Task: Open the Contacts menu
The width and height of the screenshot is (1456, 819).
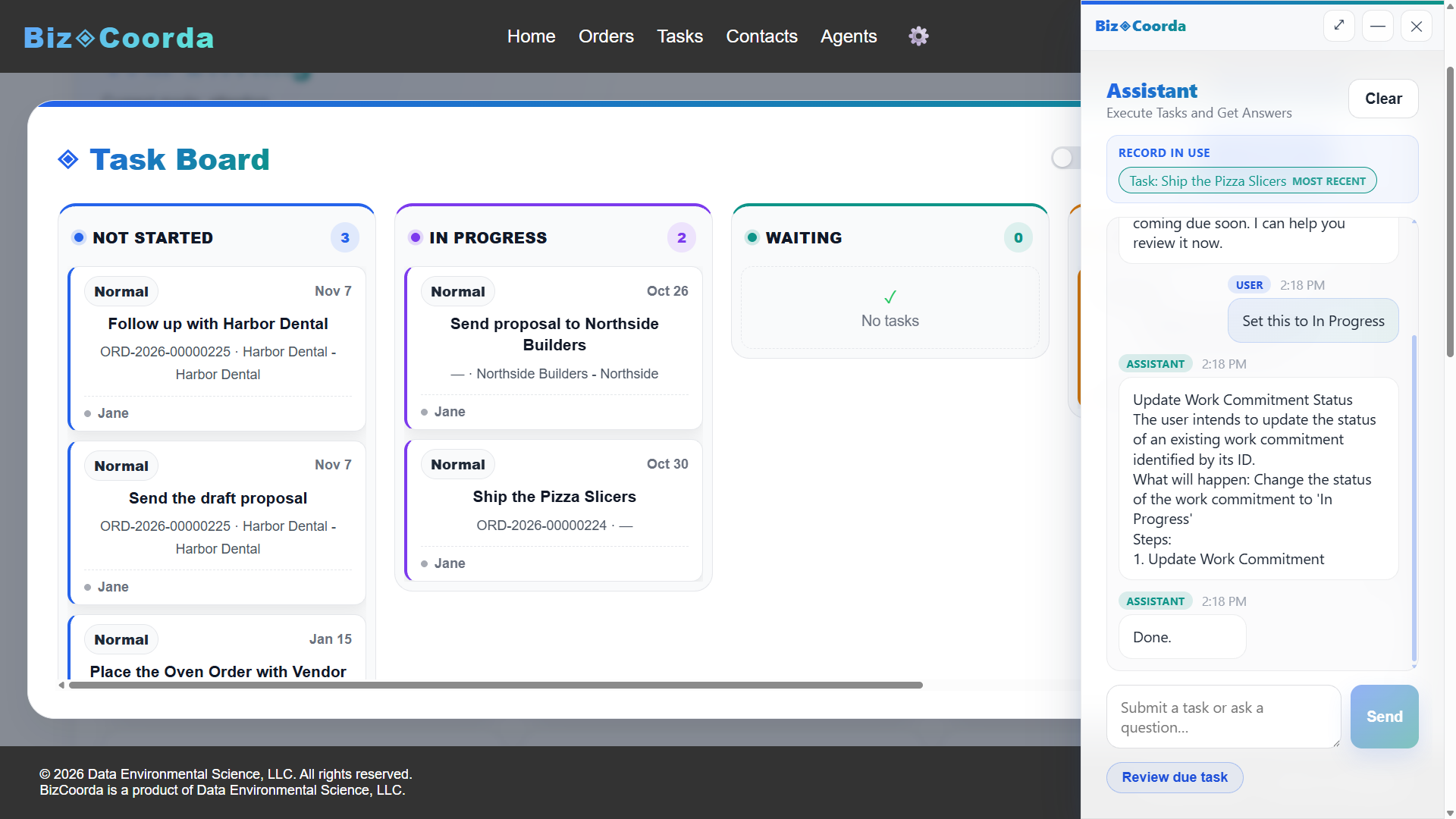Action: (x=761, y=36)
